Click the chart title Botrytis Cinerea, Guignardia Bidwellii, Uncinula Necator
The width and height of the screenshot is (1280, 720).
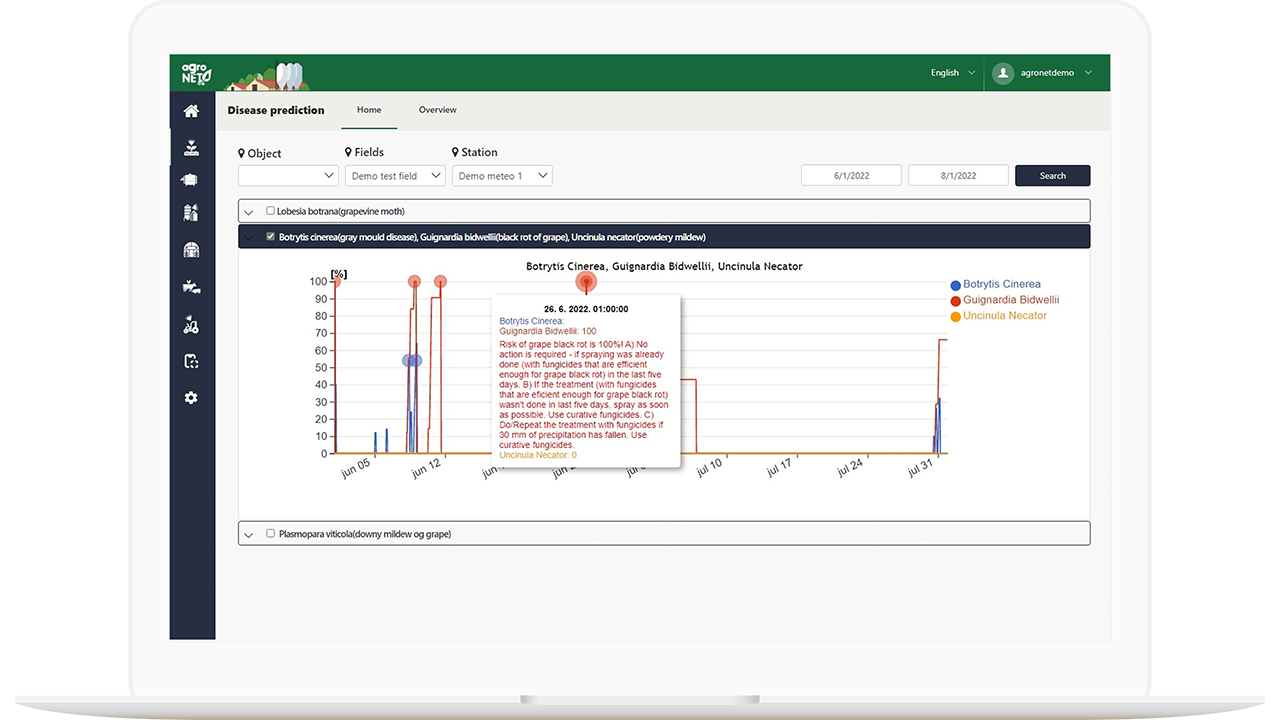point(664,266)
